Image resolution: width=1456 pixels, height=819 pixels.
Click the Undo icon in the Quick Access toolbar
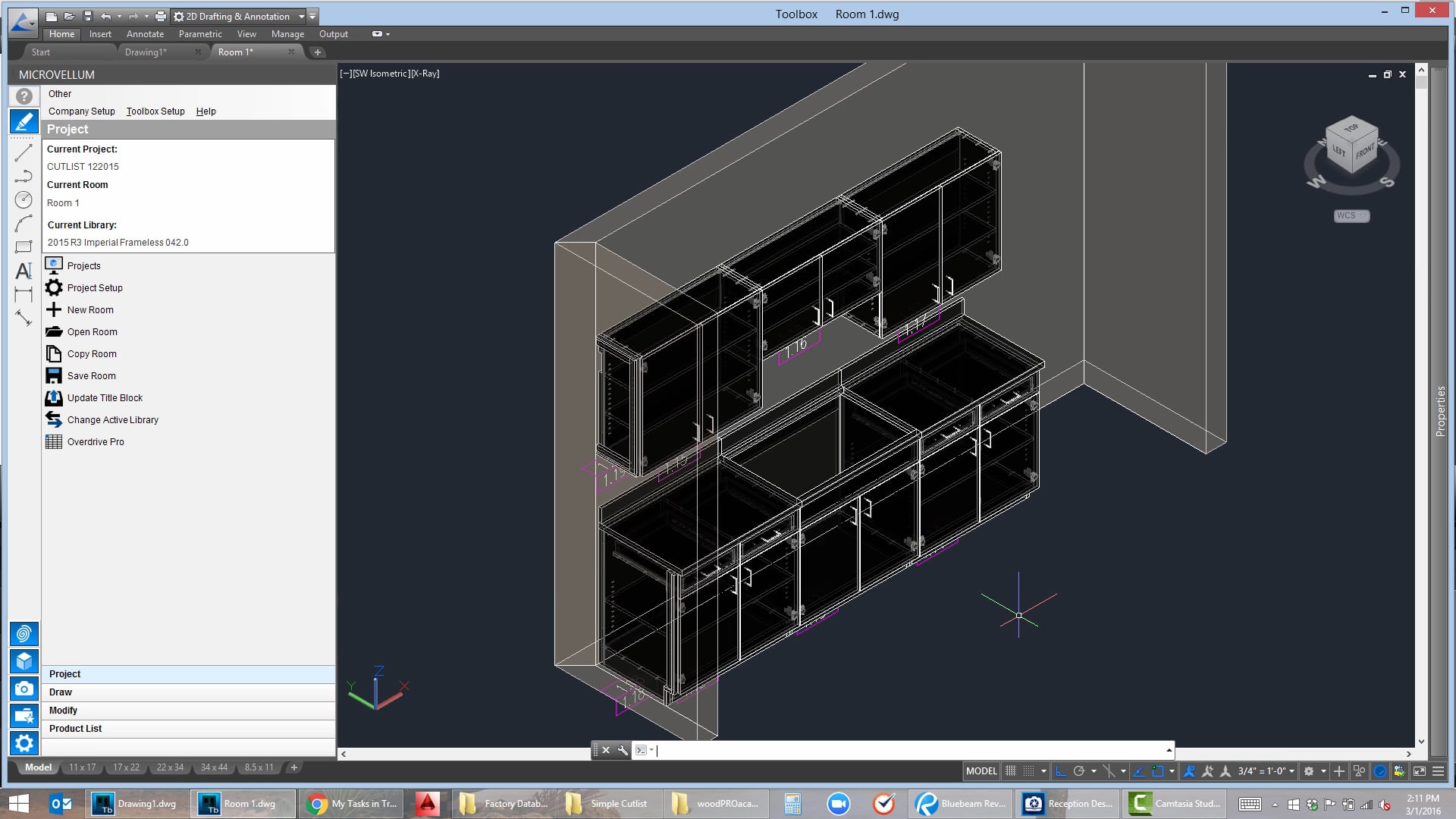click(x=105, y=15)
